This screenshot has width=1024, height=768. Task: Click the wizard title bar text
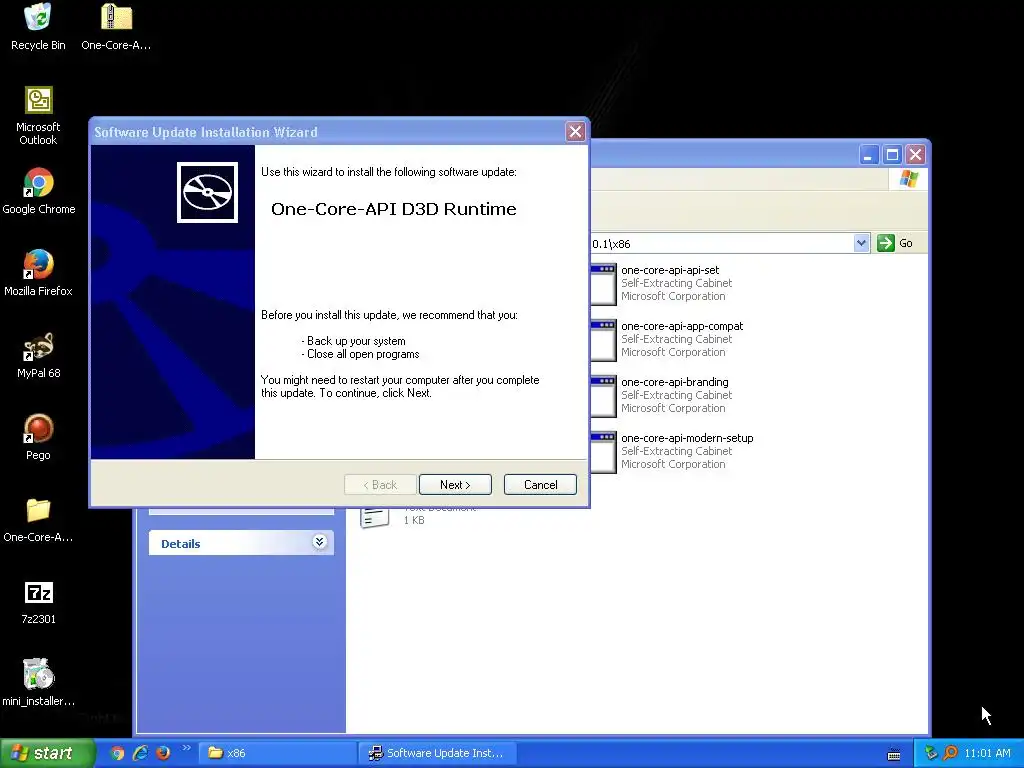point(206,132)
